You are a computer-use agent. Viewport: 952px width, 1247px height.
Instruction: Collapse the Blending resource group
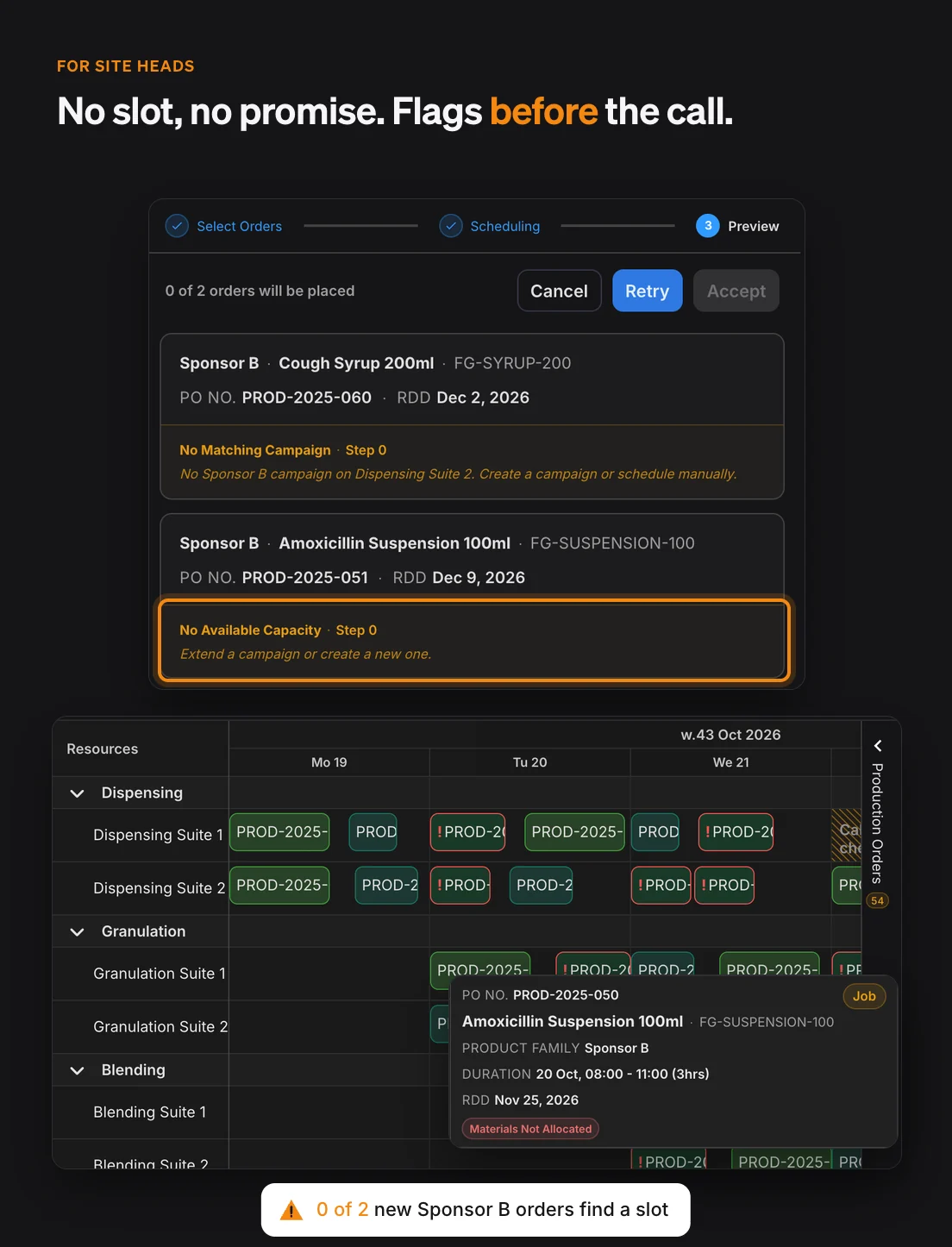pyautogui.click(x=77, y=1070)
